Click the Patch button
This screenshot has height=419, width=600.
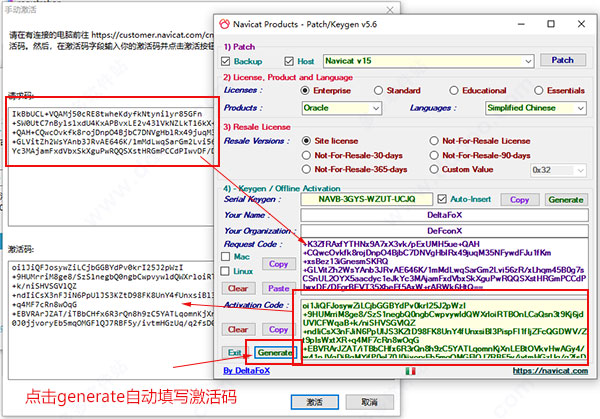[x=562, y=60]
